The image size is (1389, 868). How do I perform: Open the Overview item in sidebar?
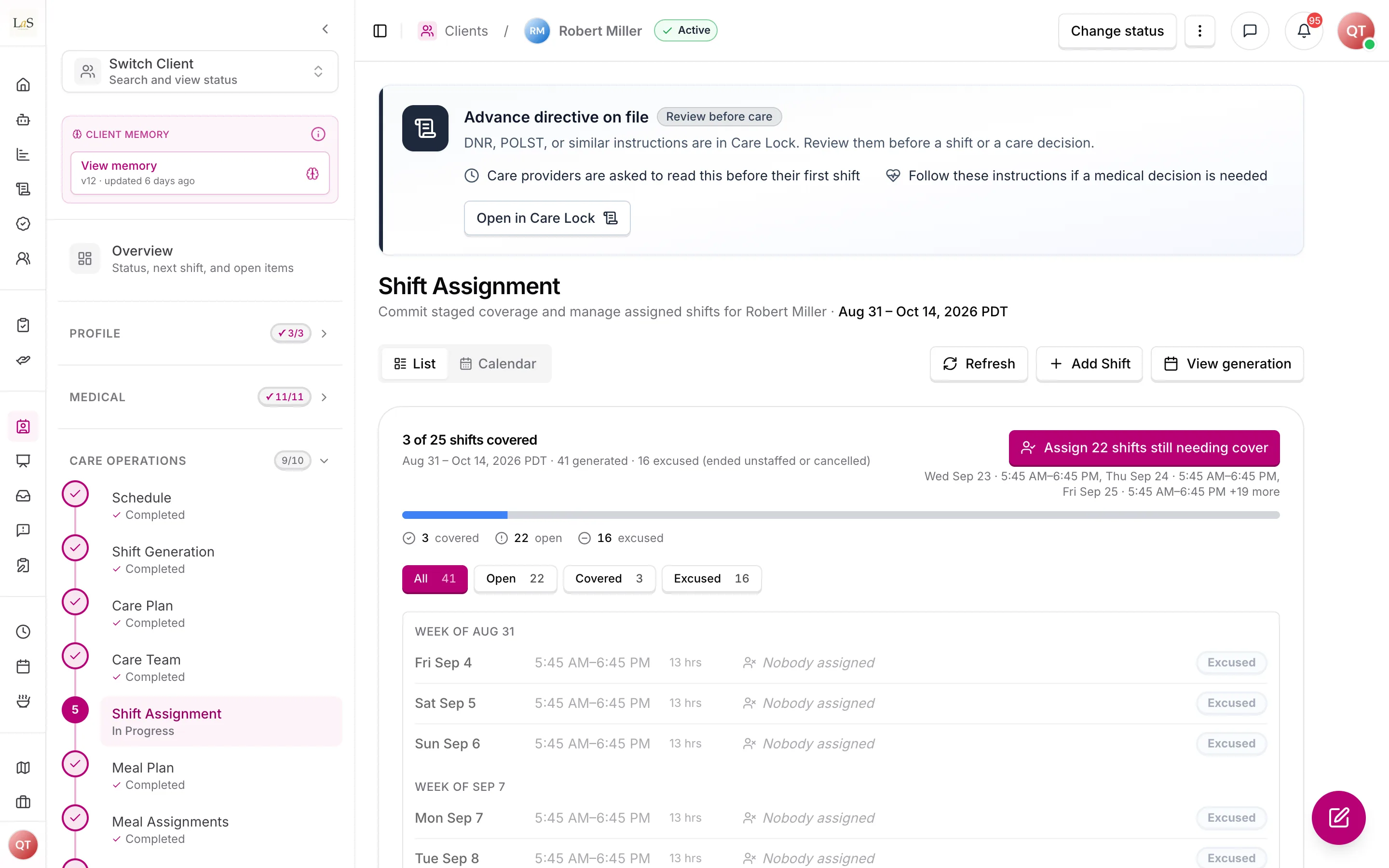point(200,259)
